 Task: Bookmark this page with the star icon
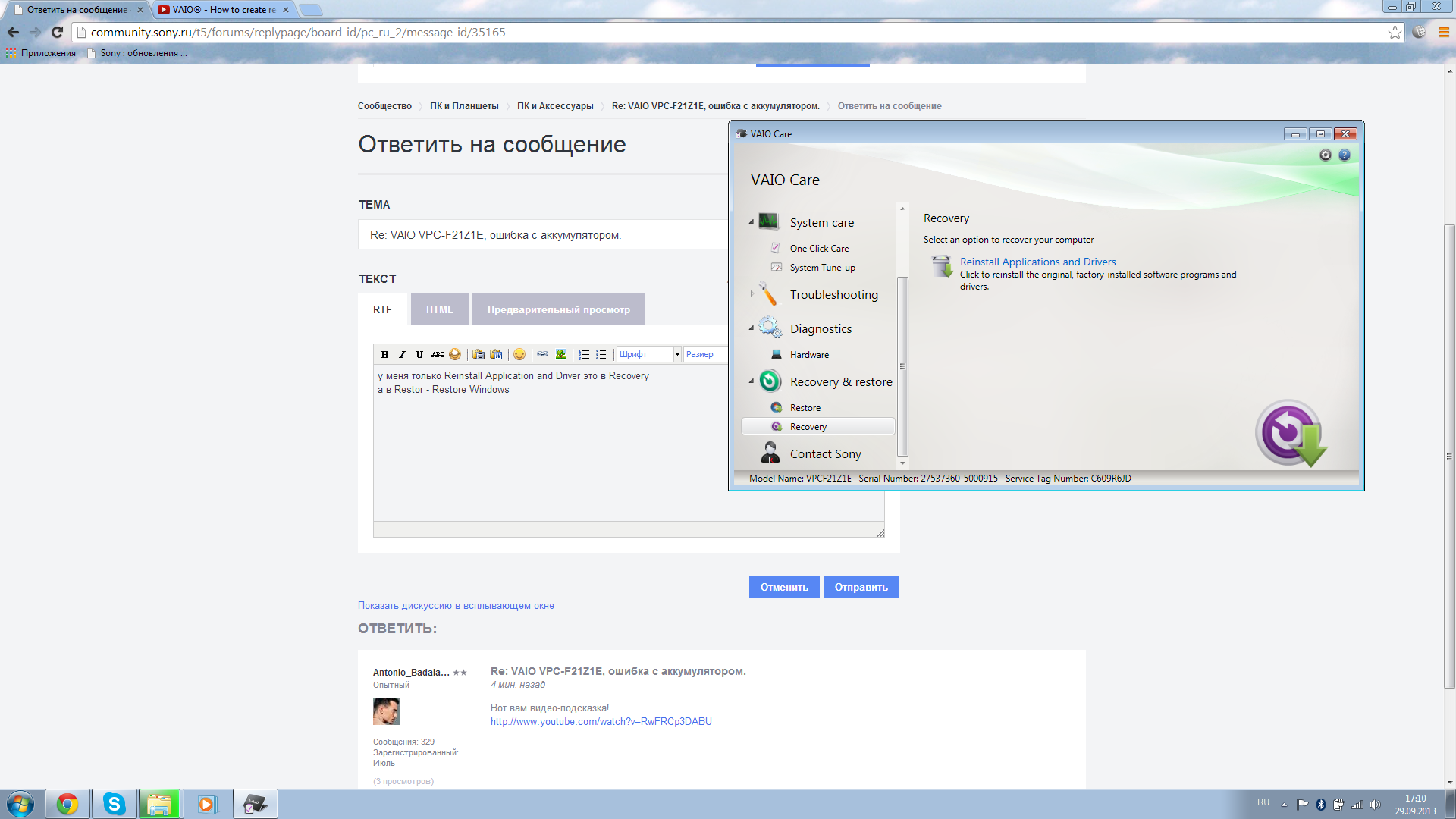1395,32
